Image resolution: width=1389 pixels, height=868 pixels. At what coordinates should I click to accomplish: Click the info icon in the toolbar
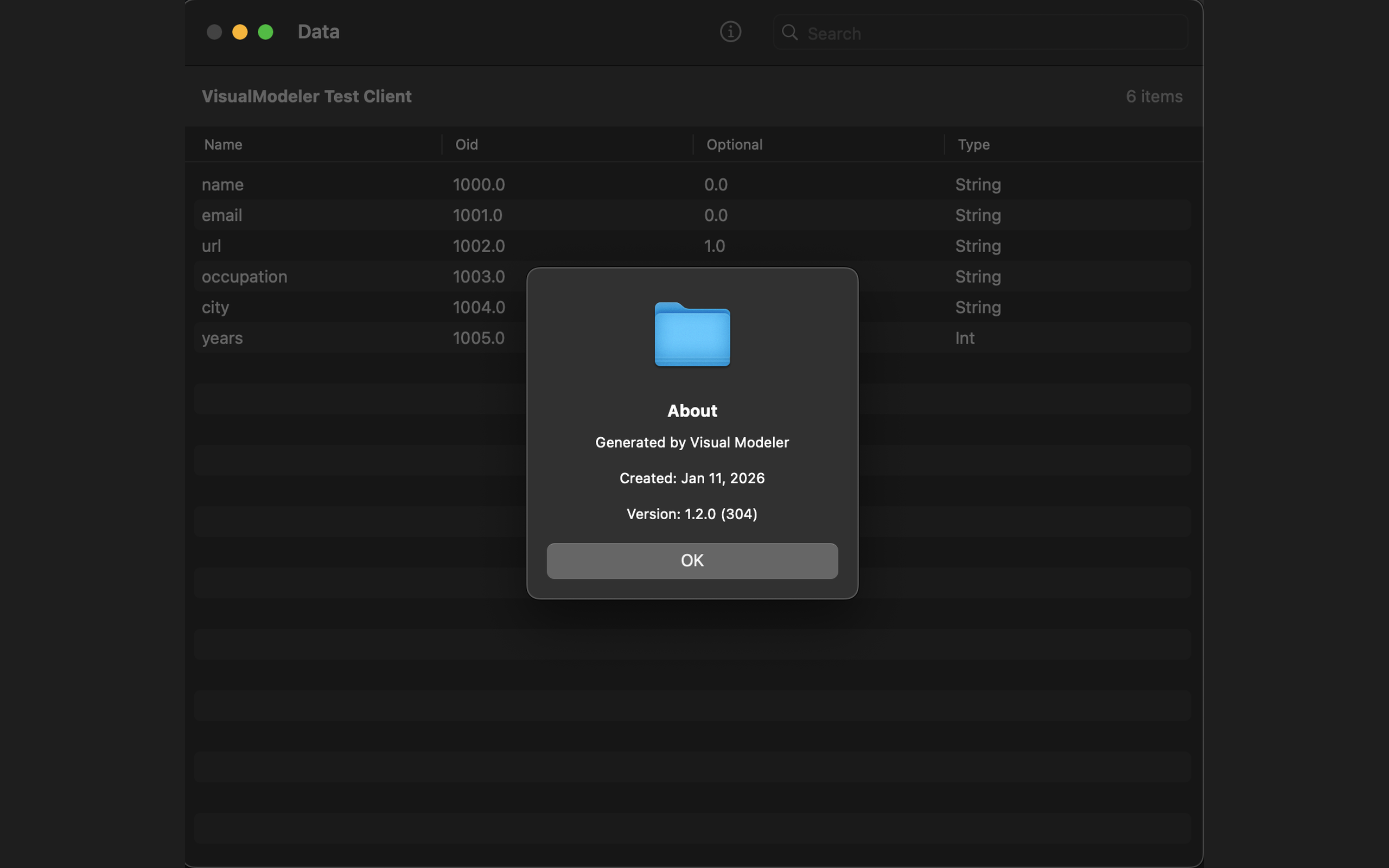coord(730,31)
